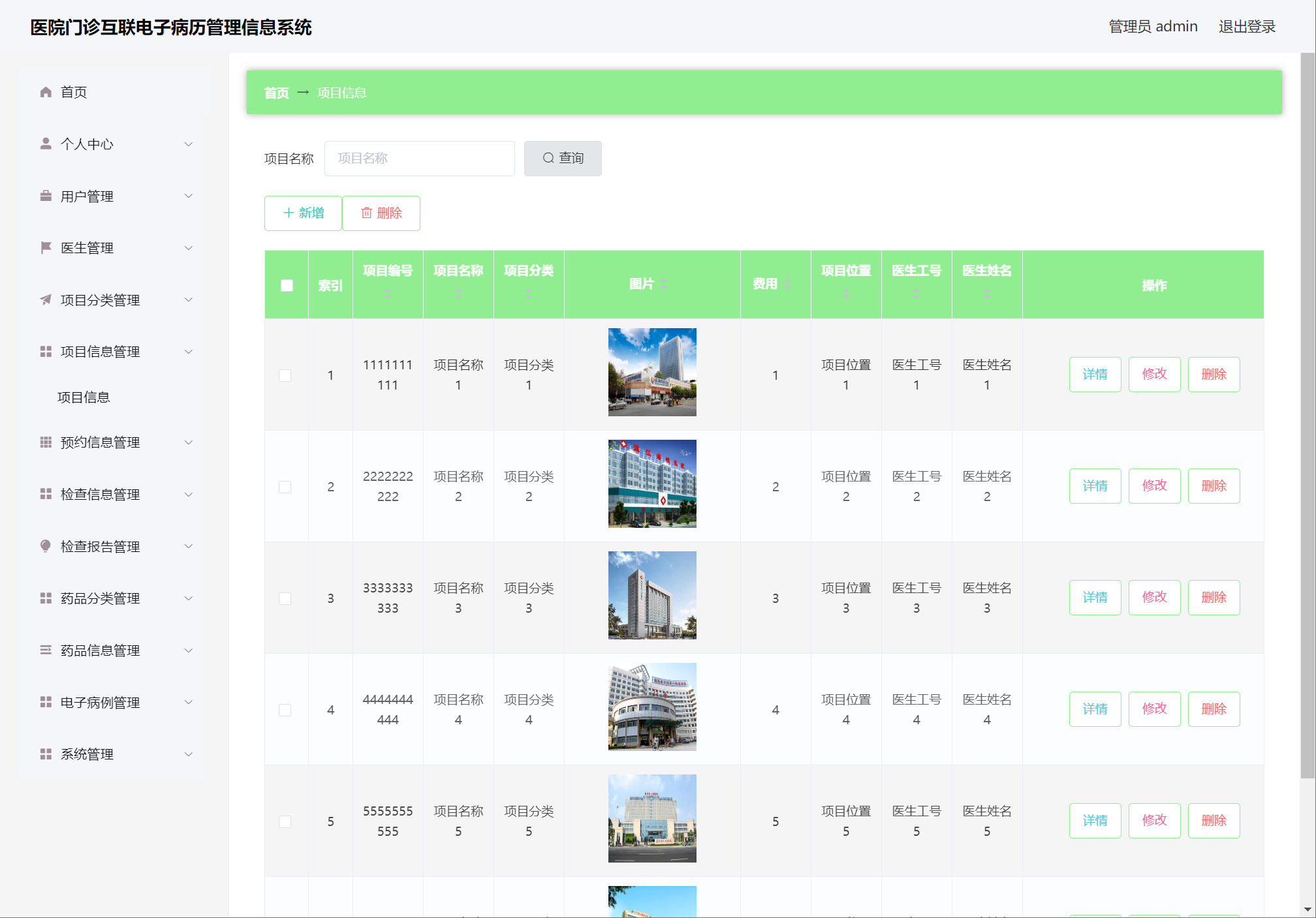Click the lightbulb icon for 检查报告管理
The height and width of the screenshot is (918, 1316).
coord(46,546)
